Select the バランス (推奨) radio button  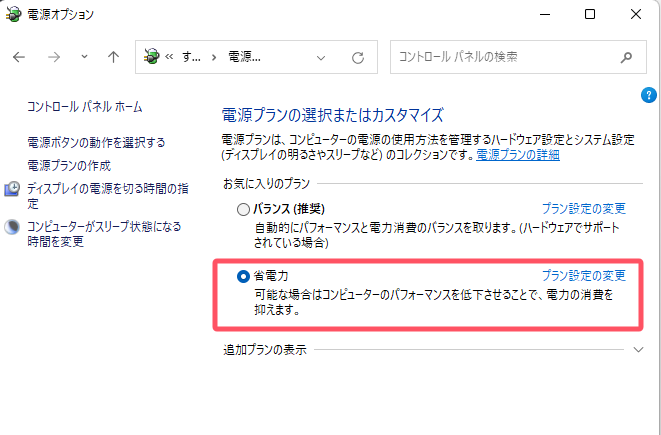point(243,209)
